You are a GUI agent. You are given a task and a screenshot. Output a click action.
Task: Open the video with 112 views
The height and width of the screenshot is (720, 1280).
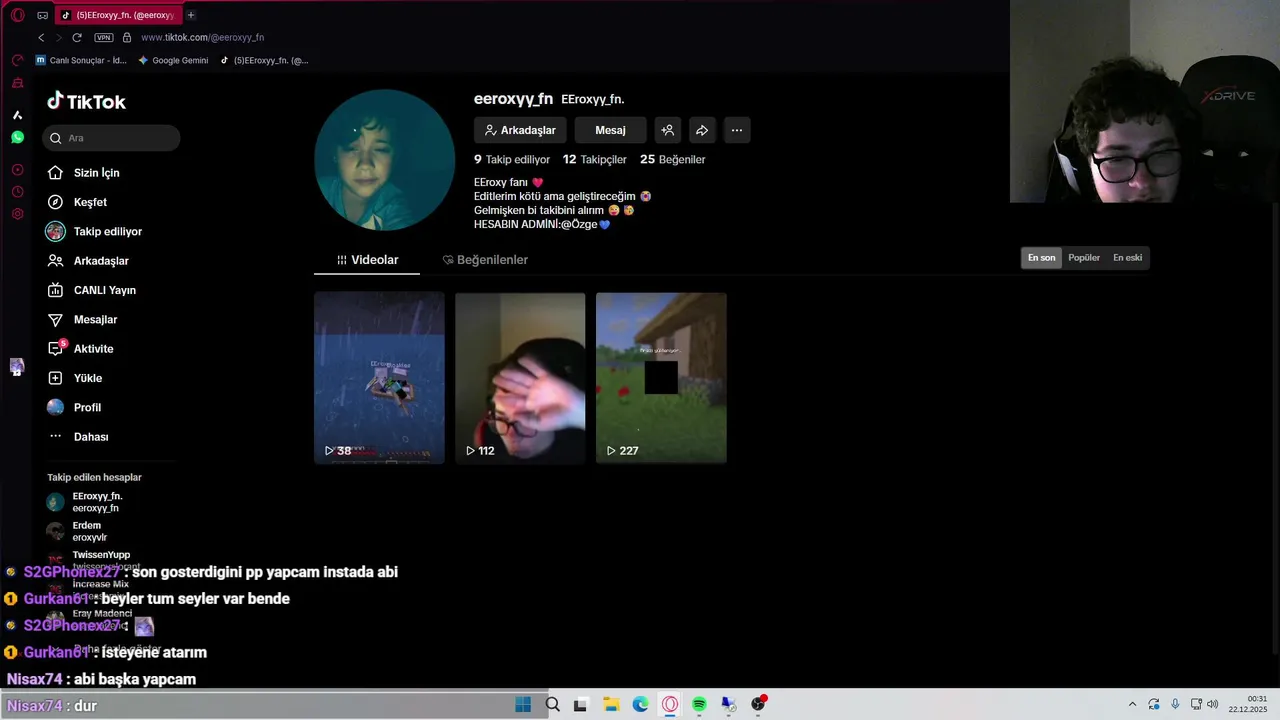(520, 378)
